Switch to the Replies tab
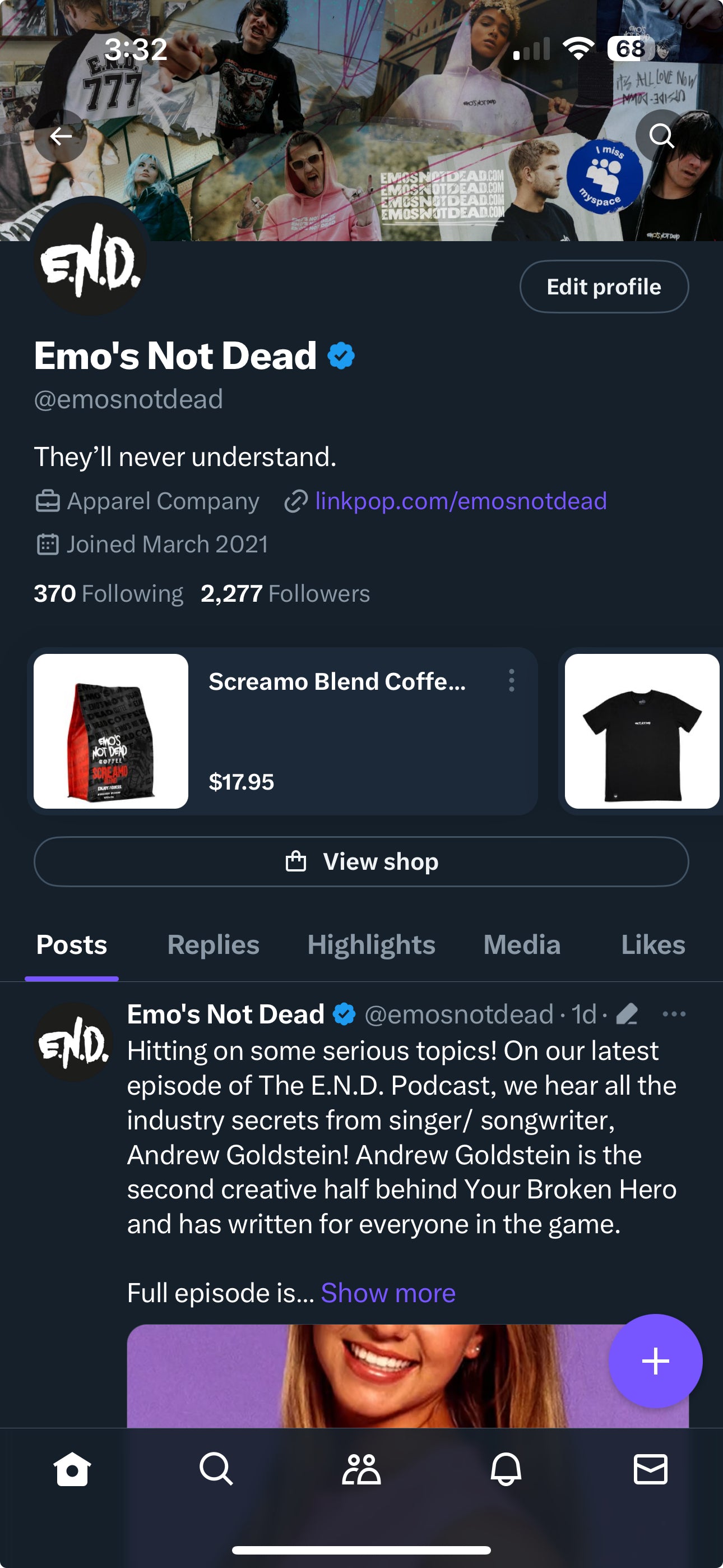 (213, 945)
